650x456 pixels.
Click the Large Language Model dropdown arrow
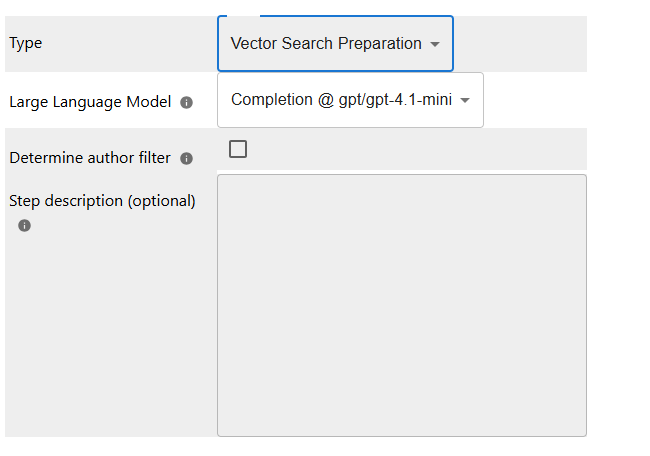[x=465, y=100]
